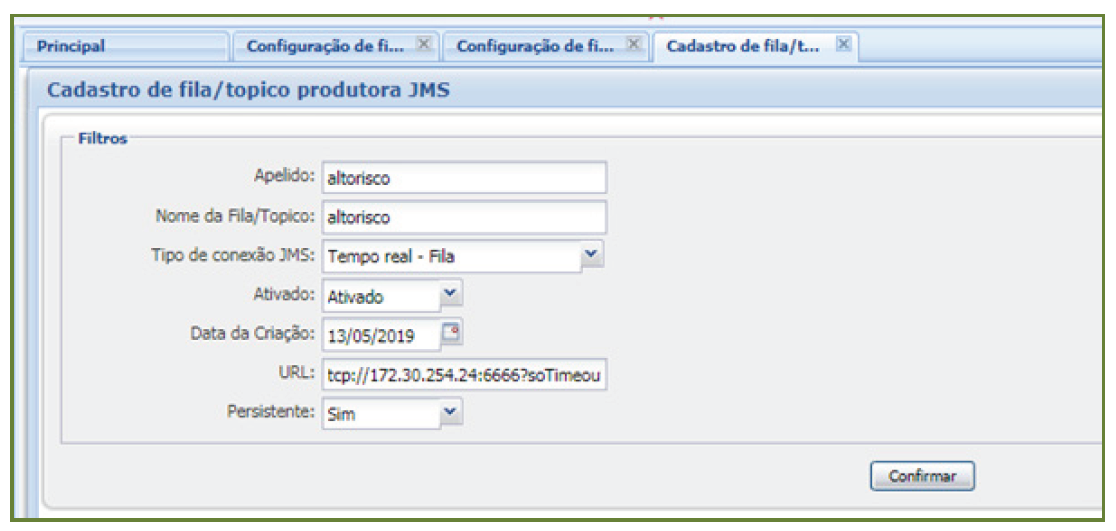Expand the Persistente dropdown arrow

451,411
